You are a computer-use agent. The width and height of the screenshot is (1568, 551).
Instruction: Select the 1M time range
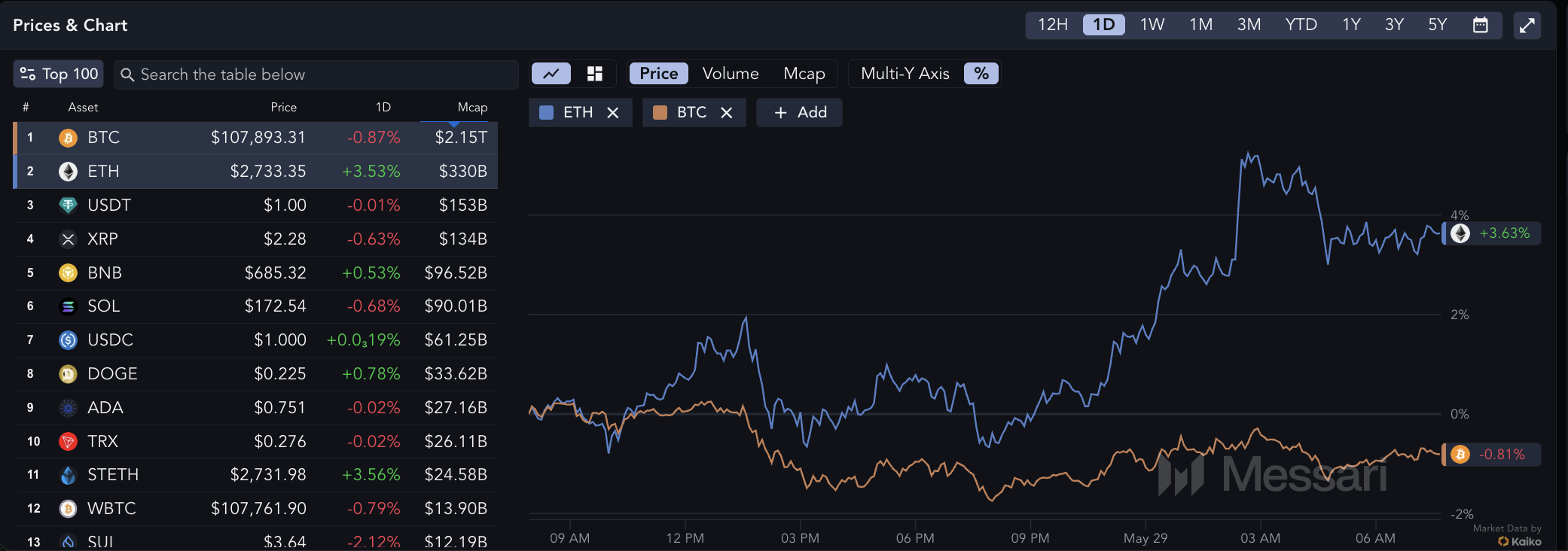pyautogui.click(x=1201, y=25)
